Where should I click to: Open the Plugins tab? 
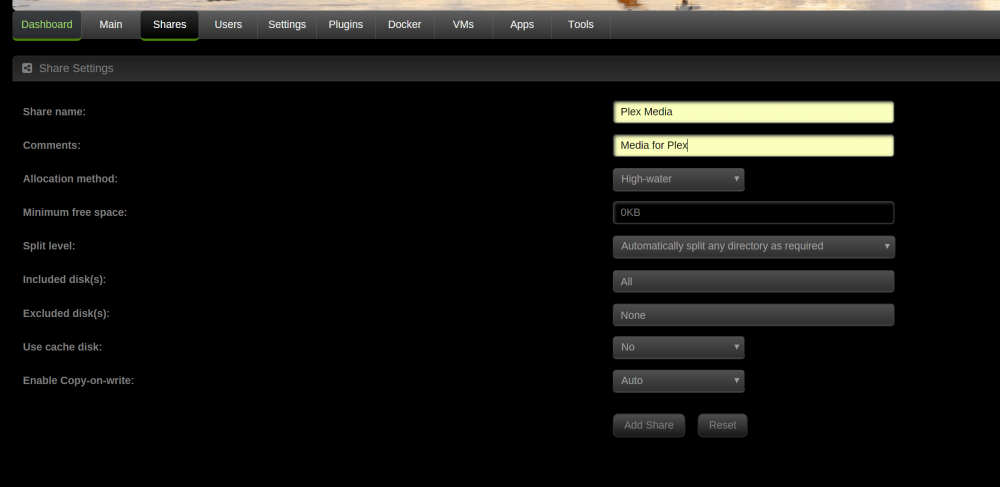(x=346, y=25)
